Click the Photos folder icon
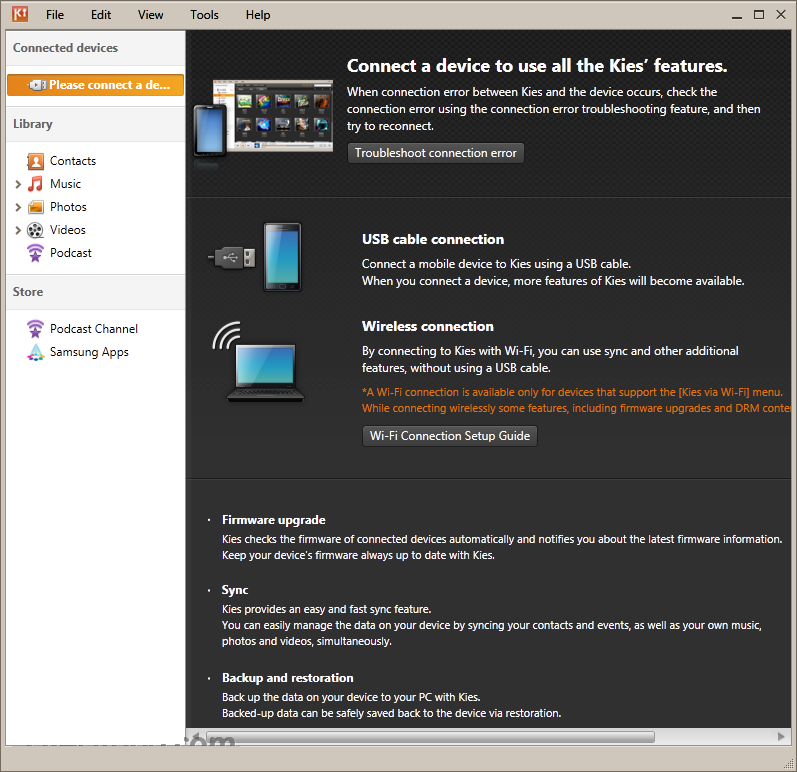 pos(35,207)
